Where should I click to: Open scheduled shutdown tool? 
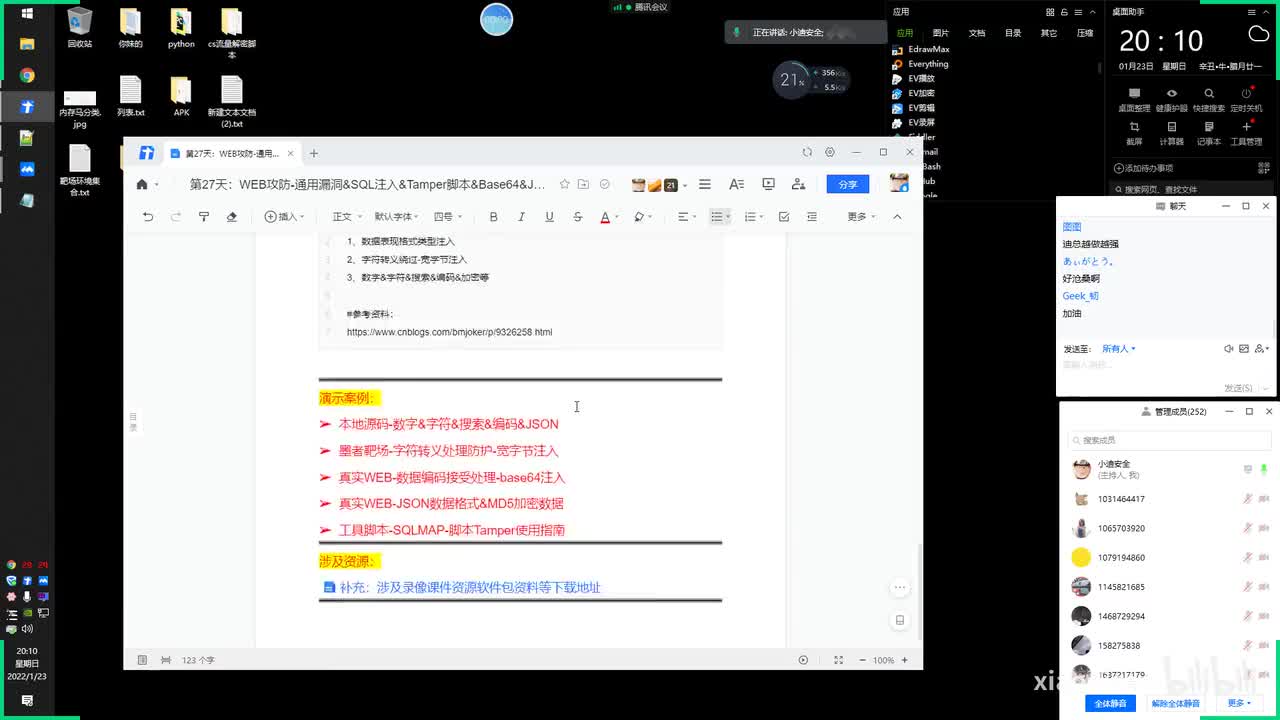1246,99
